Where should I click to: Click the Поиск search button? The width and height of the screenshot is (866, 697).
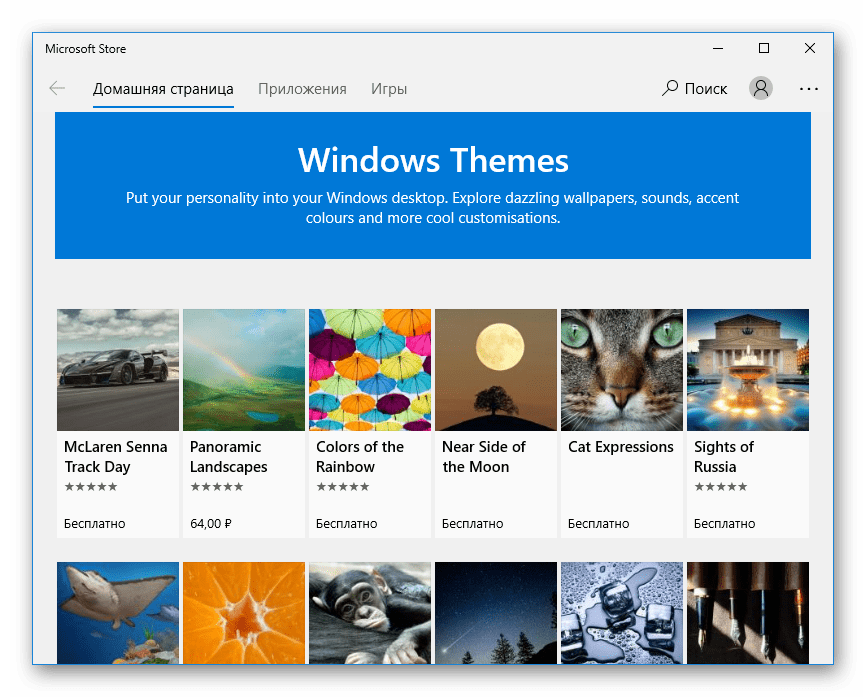click(695, 89)
